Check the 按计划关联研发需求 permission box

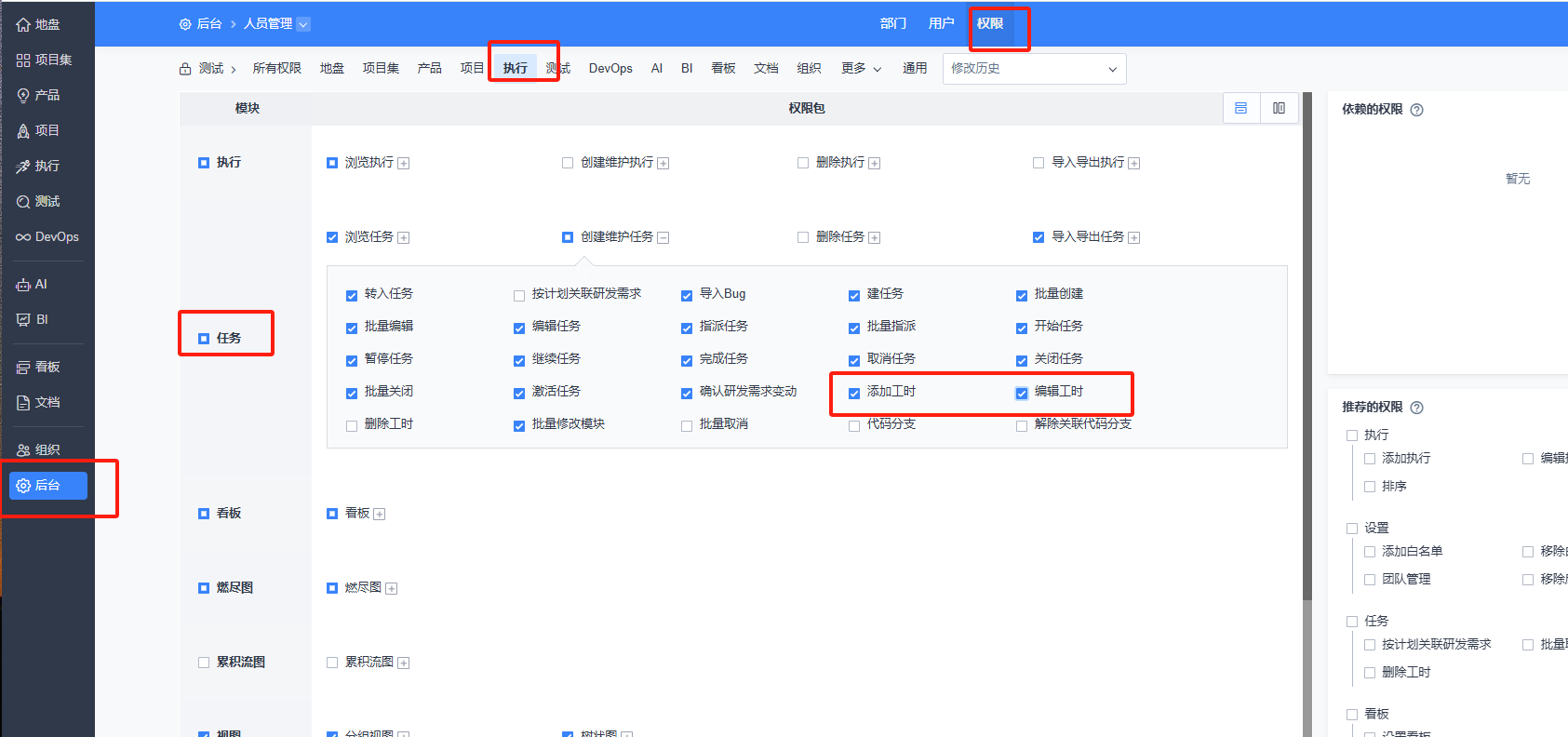point(519,295)
